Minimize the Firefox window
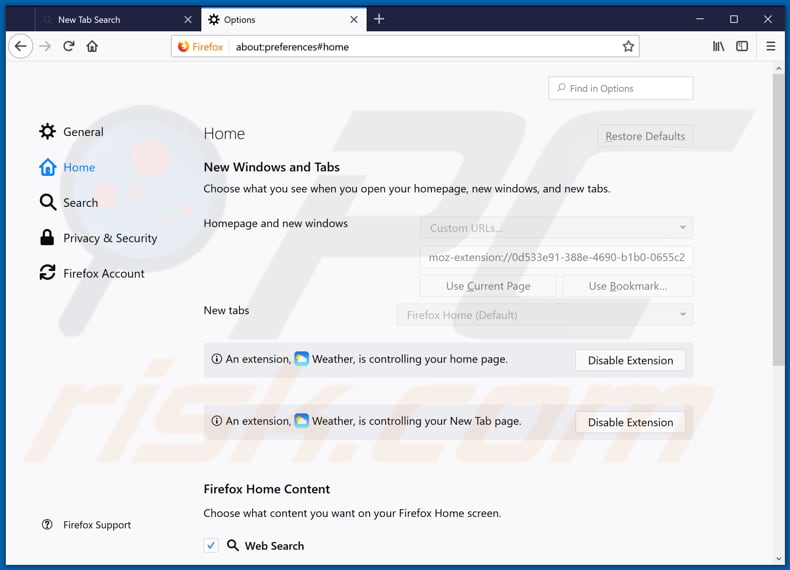 (x=700, y=19)
